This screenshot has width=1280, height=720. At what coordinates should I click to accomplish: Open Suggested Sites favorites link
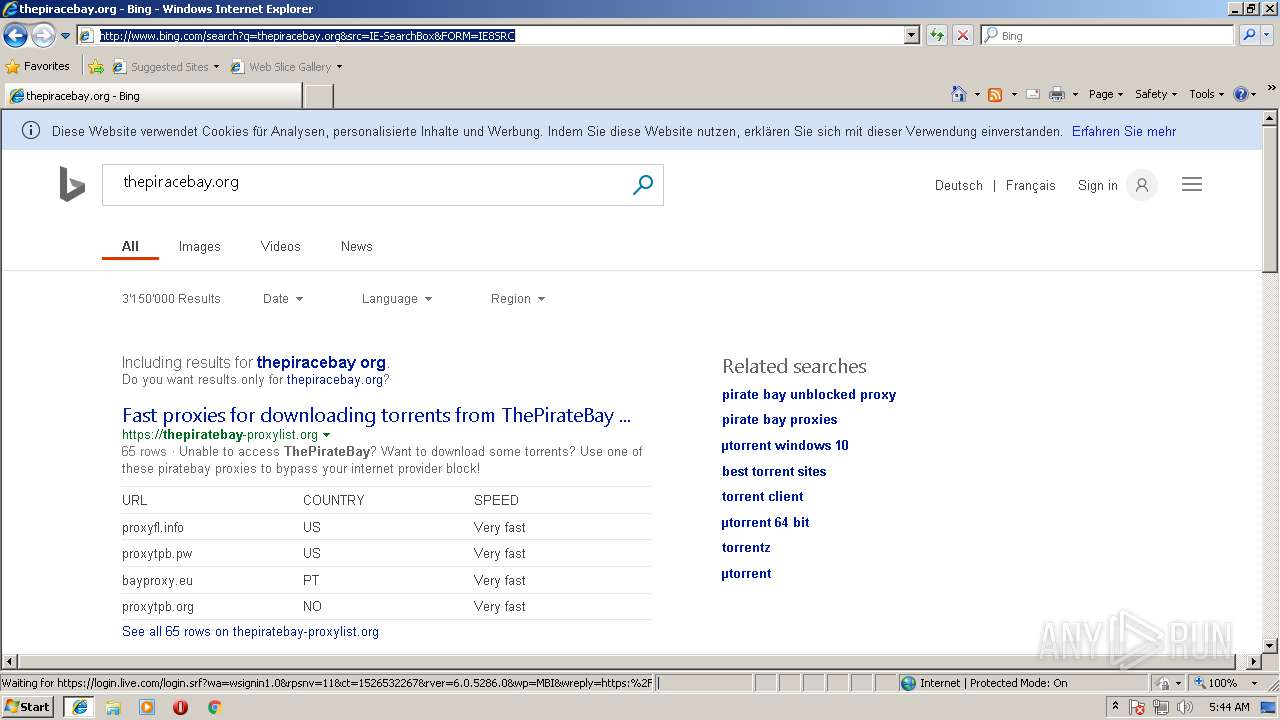coord(165,67)
